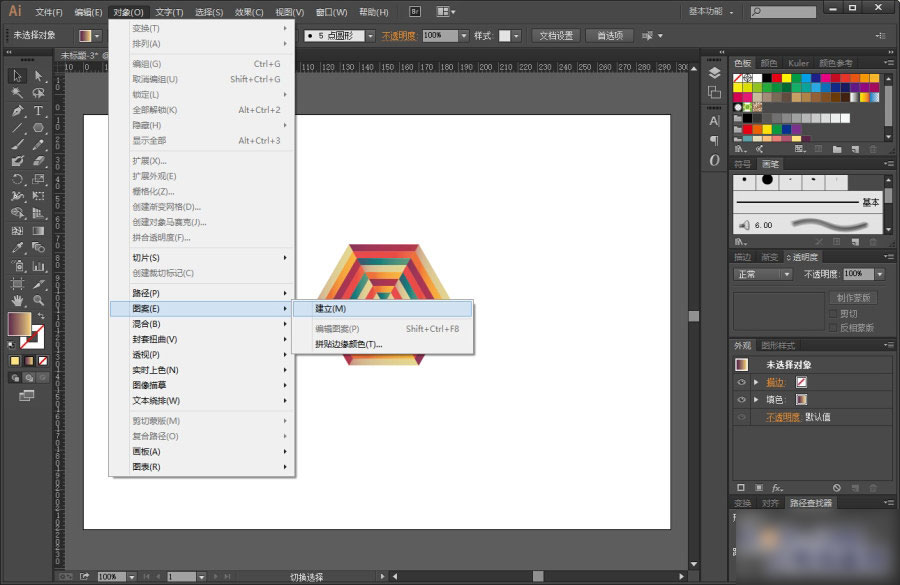This screenshot has height=585, width=900.
Task: Select the Magic Wand tool
Action: point(17,93)
